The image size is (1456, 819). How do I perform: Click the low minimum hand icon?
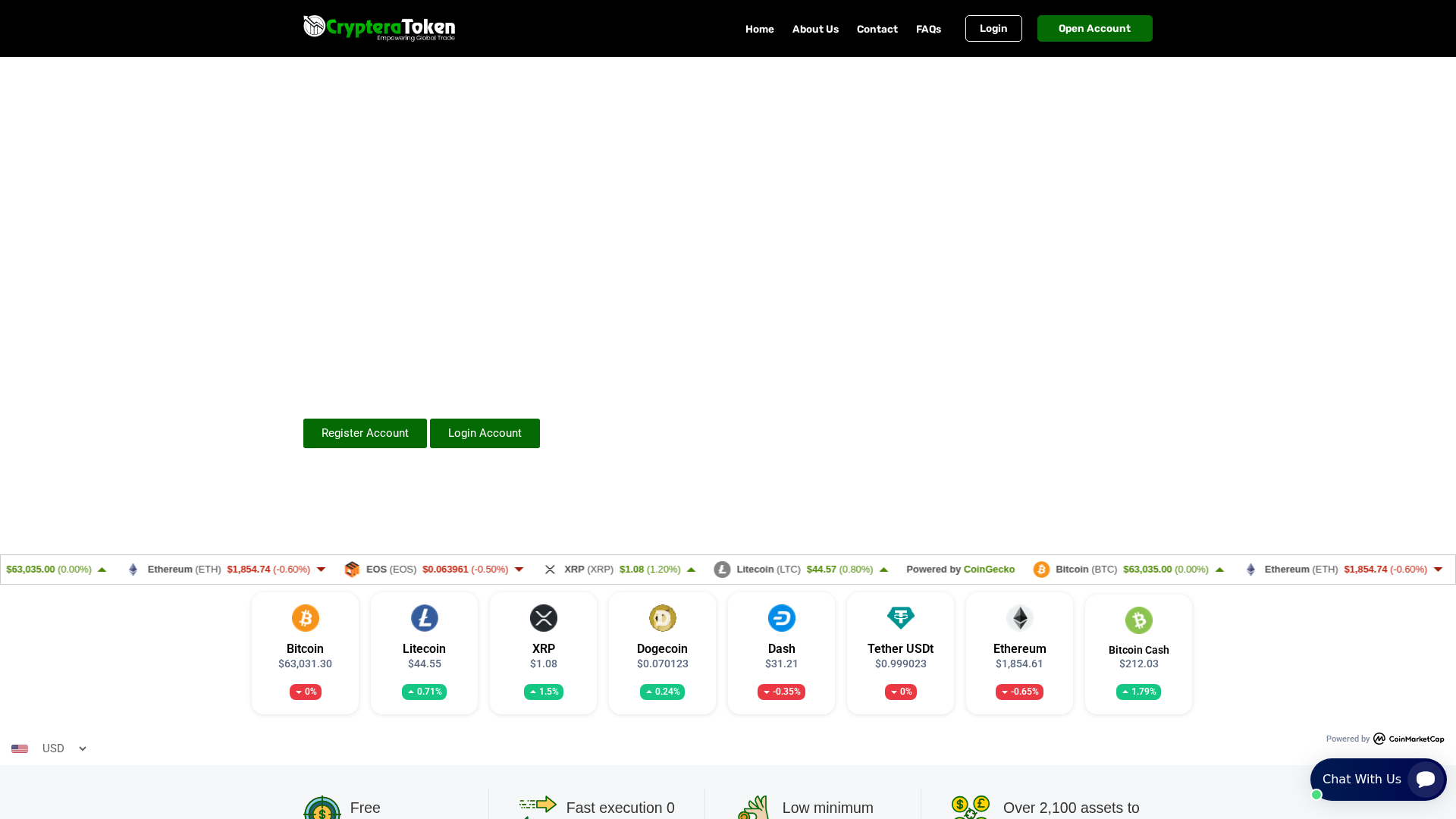point(754,808)
